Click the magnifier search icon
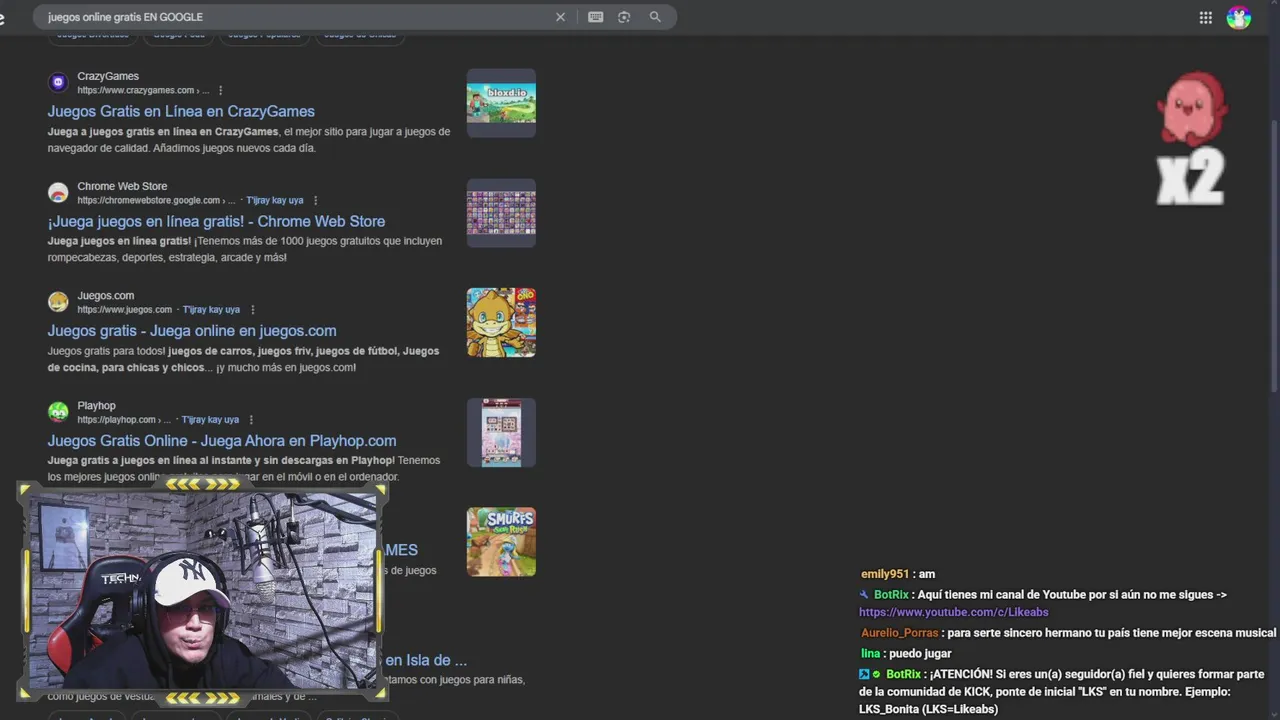Image resolution: width=1280 pixels, height=720 pixels. coord(655,17)
